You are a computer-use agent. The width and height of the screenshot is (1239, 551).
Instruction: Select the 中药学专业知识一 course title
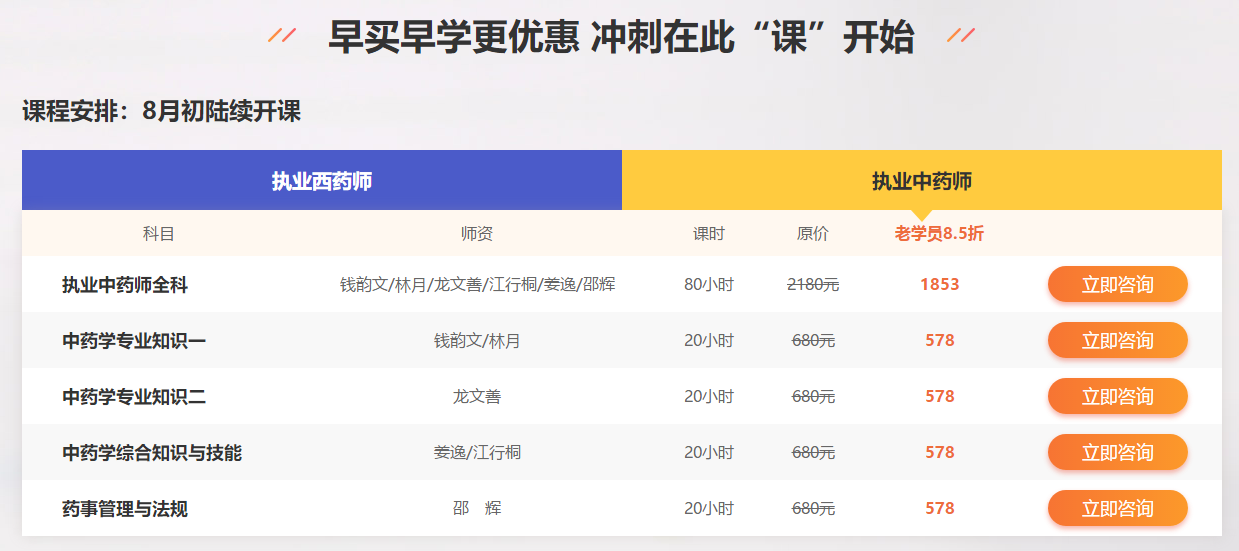click(134, 341)
